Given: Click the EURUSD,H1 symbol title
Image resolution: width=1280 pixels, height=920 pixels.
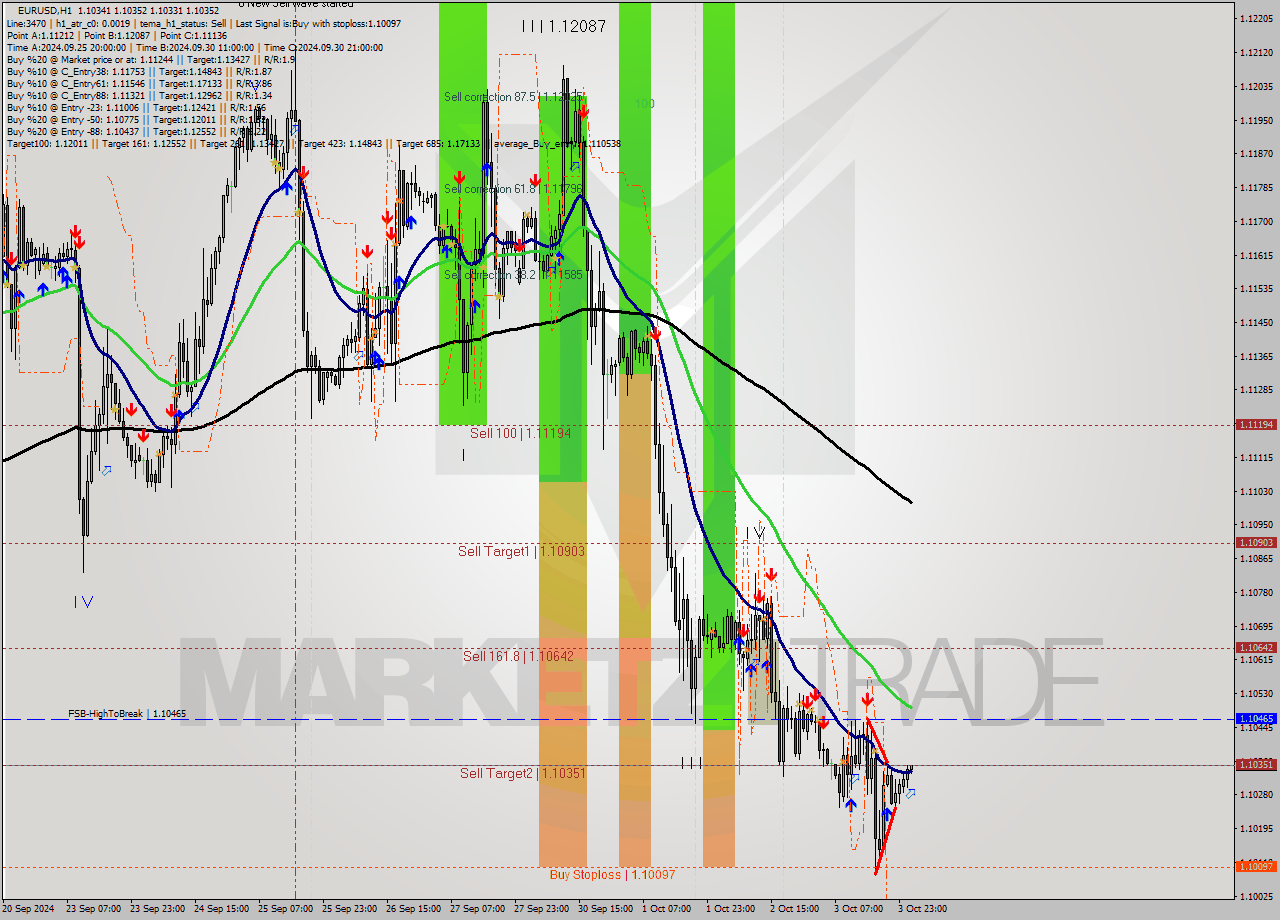Looking at the screenshot, I should coord(46,11).
